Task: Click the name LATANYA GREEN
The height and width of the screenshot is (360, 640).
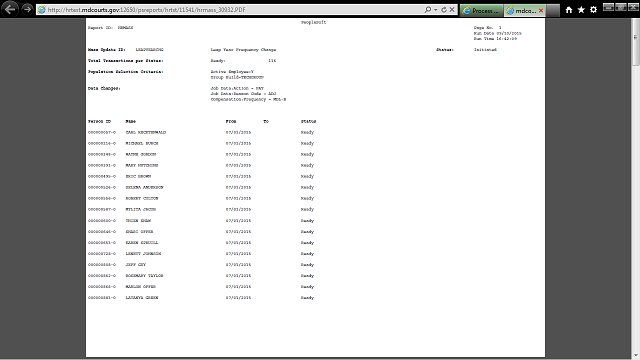Action: click(142, 298)
